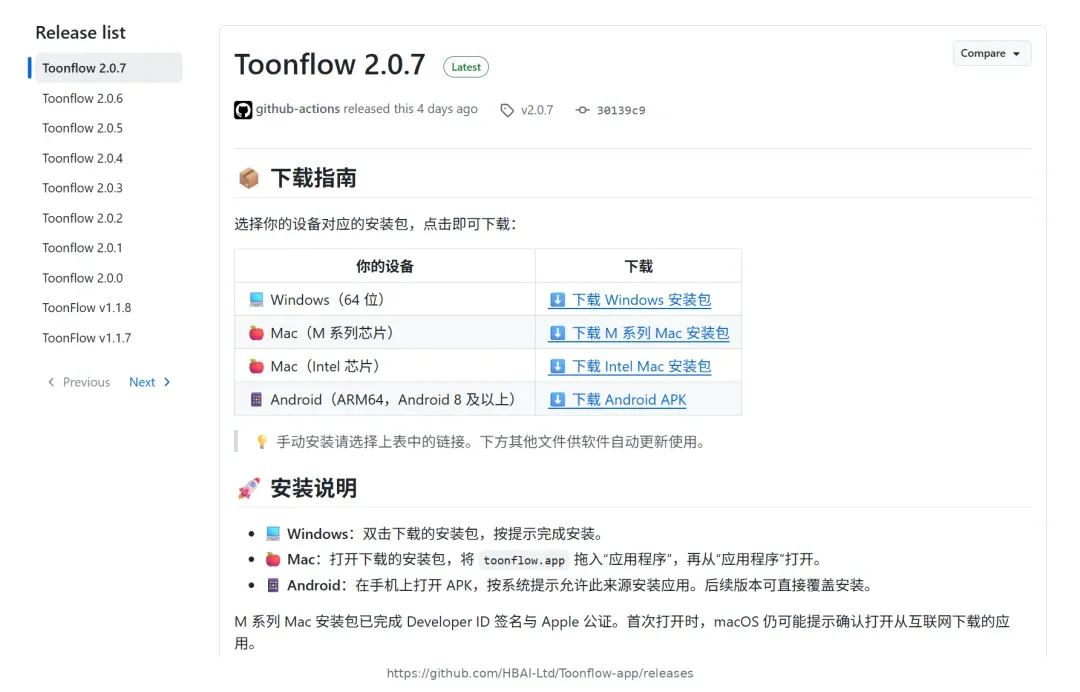Viewport: 1080px width, 692px height.
Task: Select Toonflow 2.0.7 in release list
Action: pos(108,68)
